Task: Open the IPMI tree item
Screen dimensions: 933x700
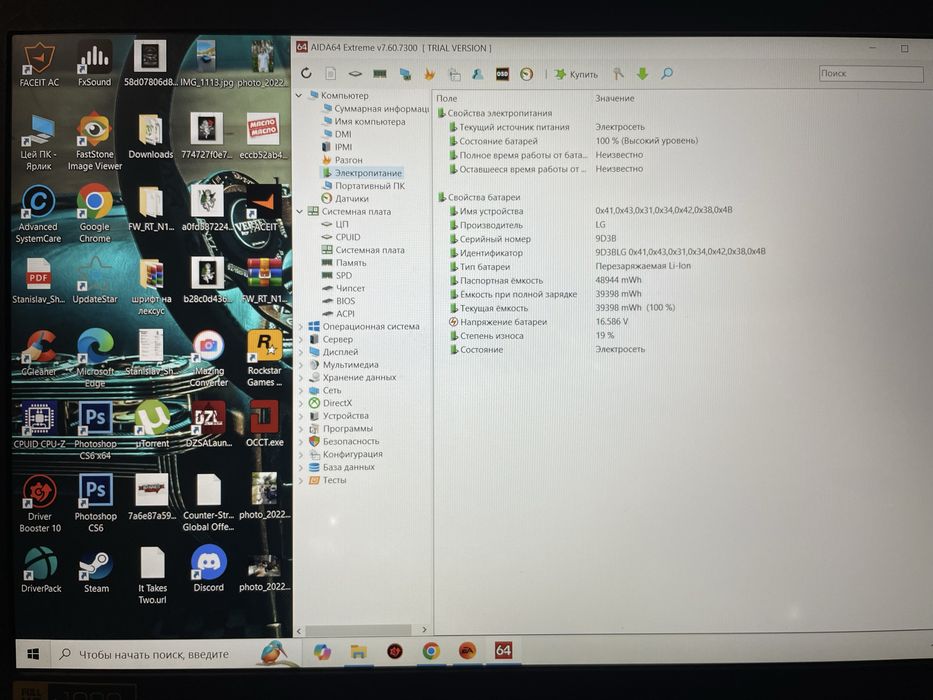Action: (337, 147)
